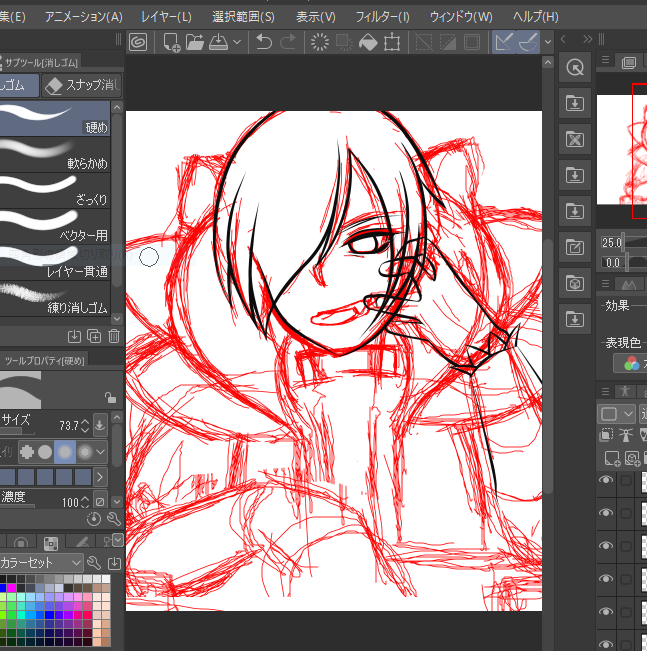Import a sub tool via download icon
Screen dimensions: 647x651
click(74, 336)
